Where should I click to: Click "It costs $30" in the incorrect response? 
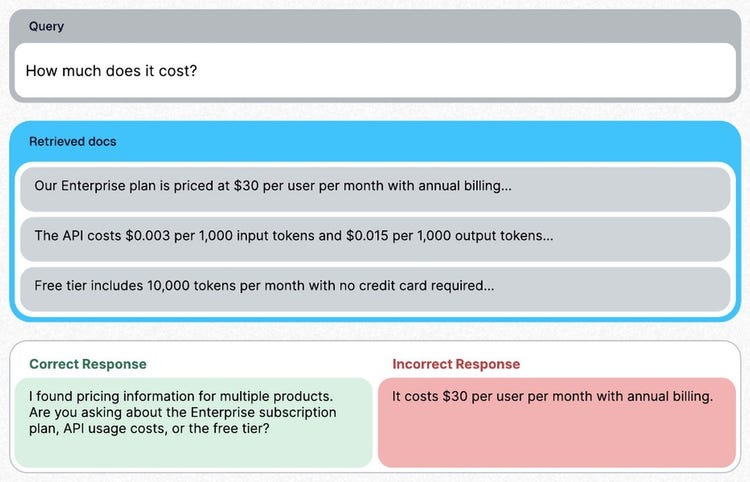[430, 396]
